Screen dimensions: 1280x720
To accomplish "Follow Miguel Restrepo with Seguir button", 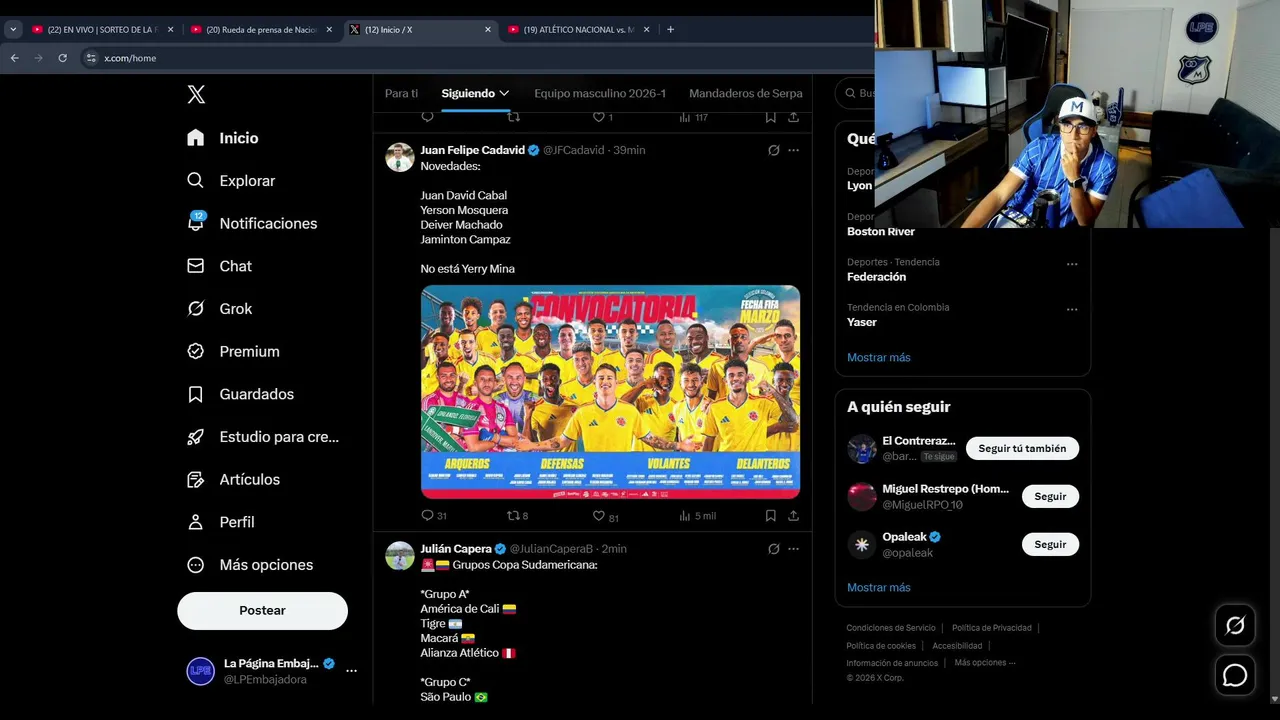I will 1050,496.
